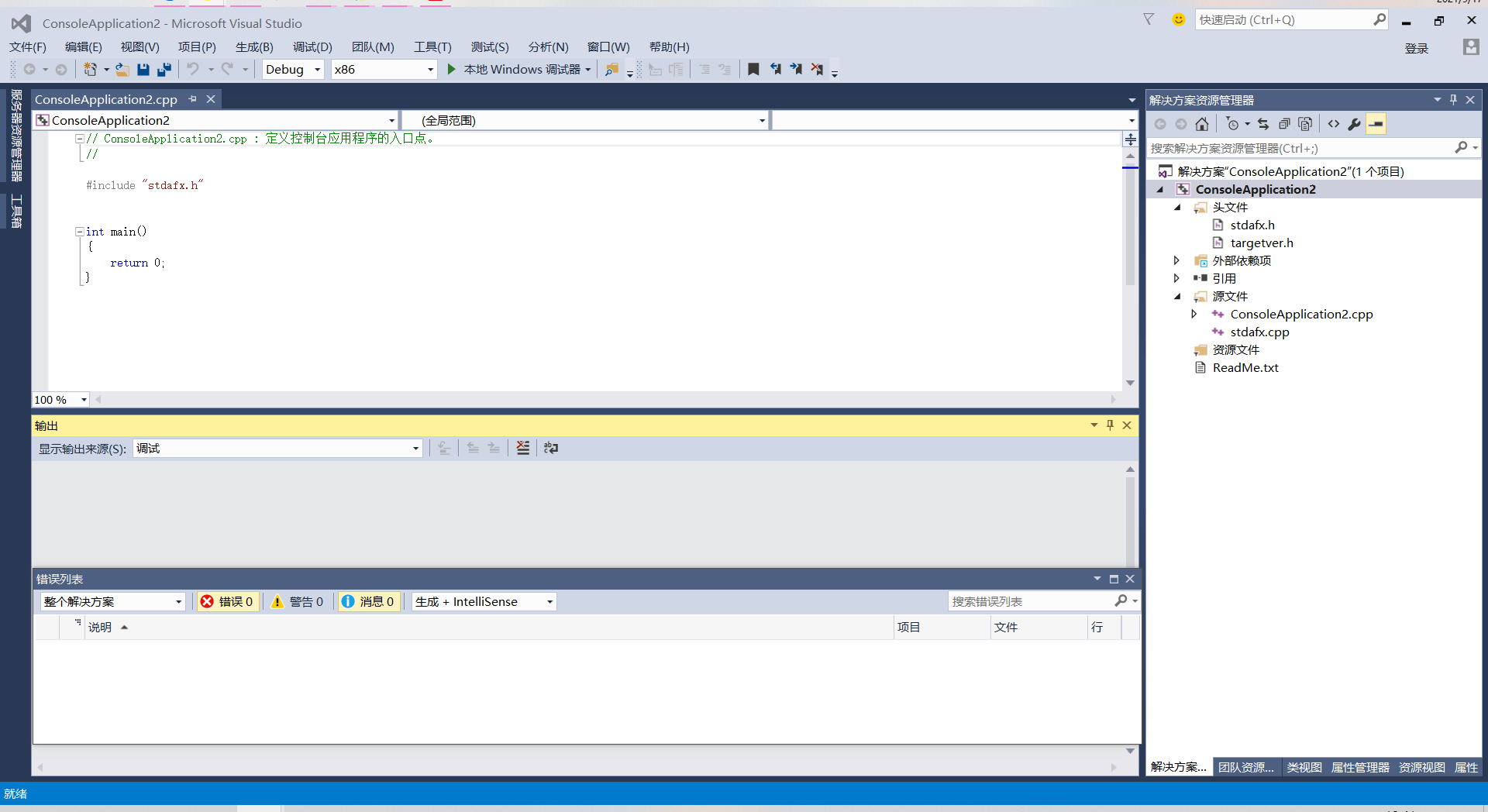Open the 工具箱 side tab

[16, 211]
